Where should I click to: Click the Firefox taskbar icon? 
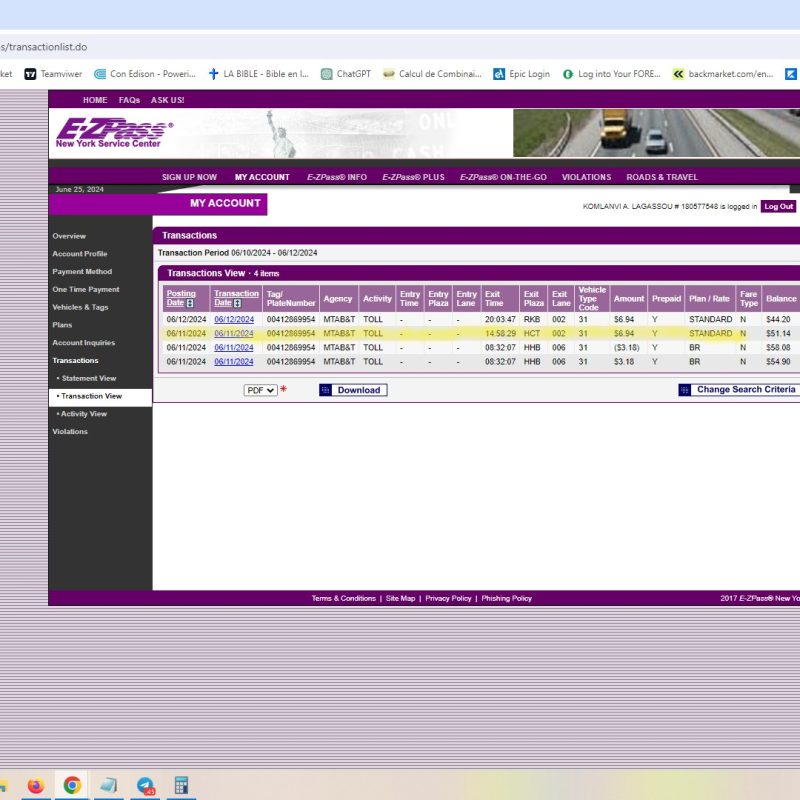coord(36,785)
